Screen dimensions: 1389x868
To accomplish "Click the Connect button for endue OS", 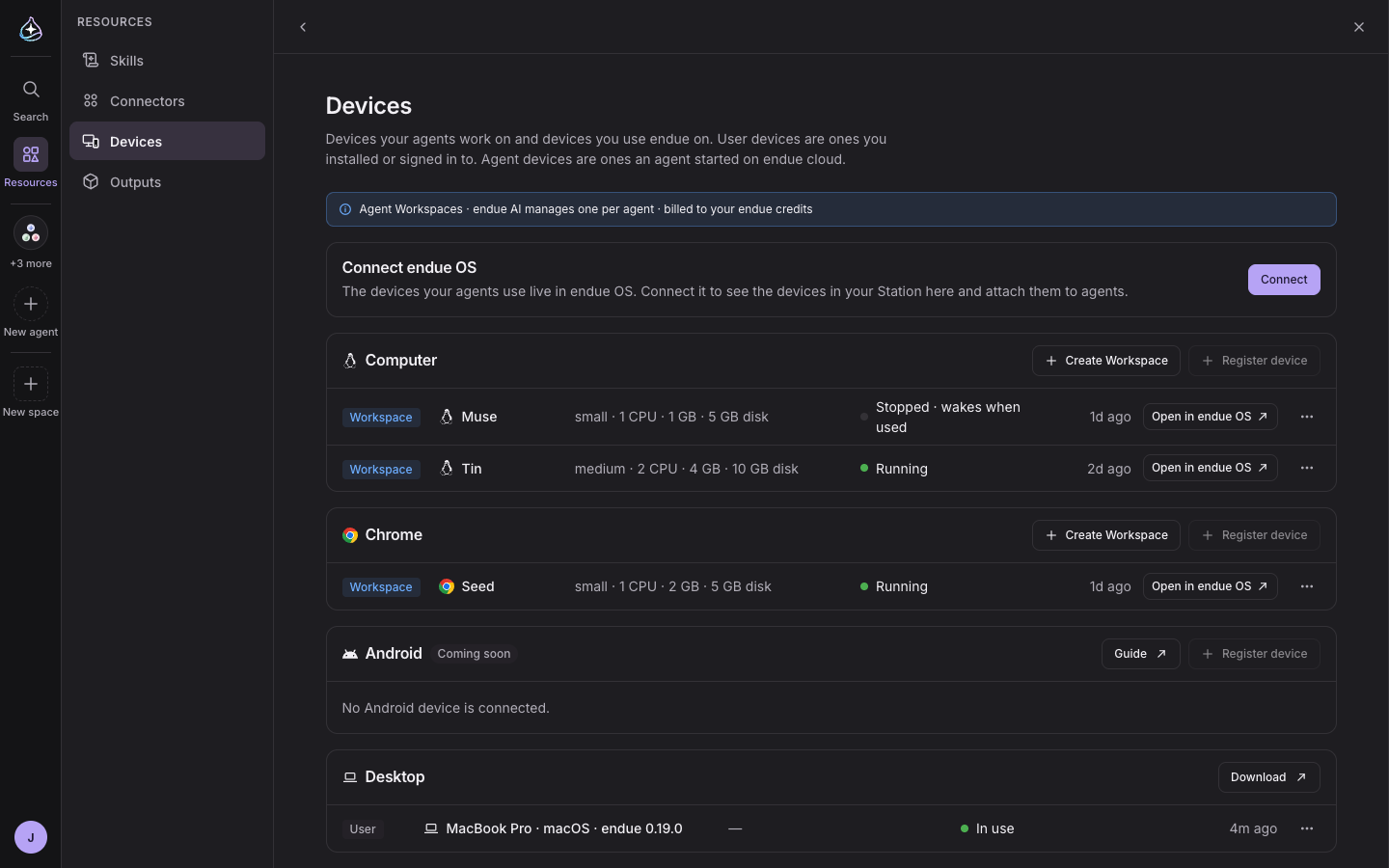I will pyautogui.click(x=1284, y=280).
